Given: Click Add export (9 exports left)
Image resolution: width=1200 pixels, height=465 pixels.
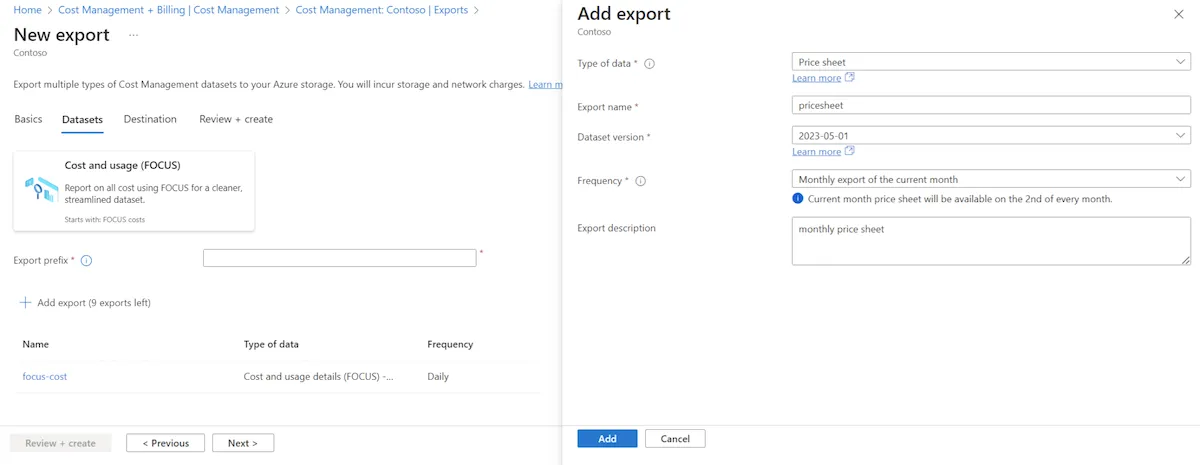Looking at the screenshot, I should [x=85, y=302].
